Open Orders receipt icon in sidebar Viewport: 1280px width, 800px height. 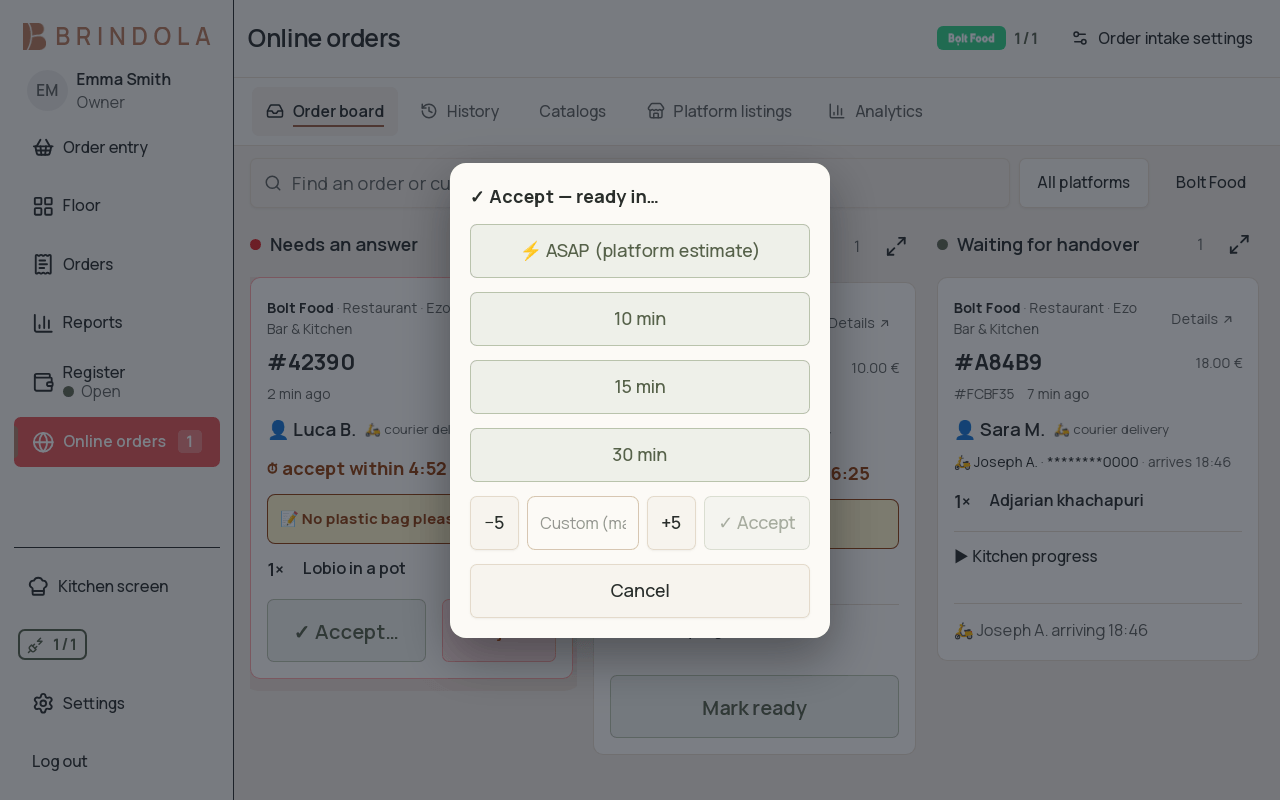coord(43,264)
